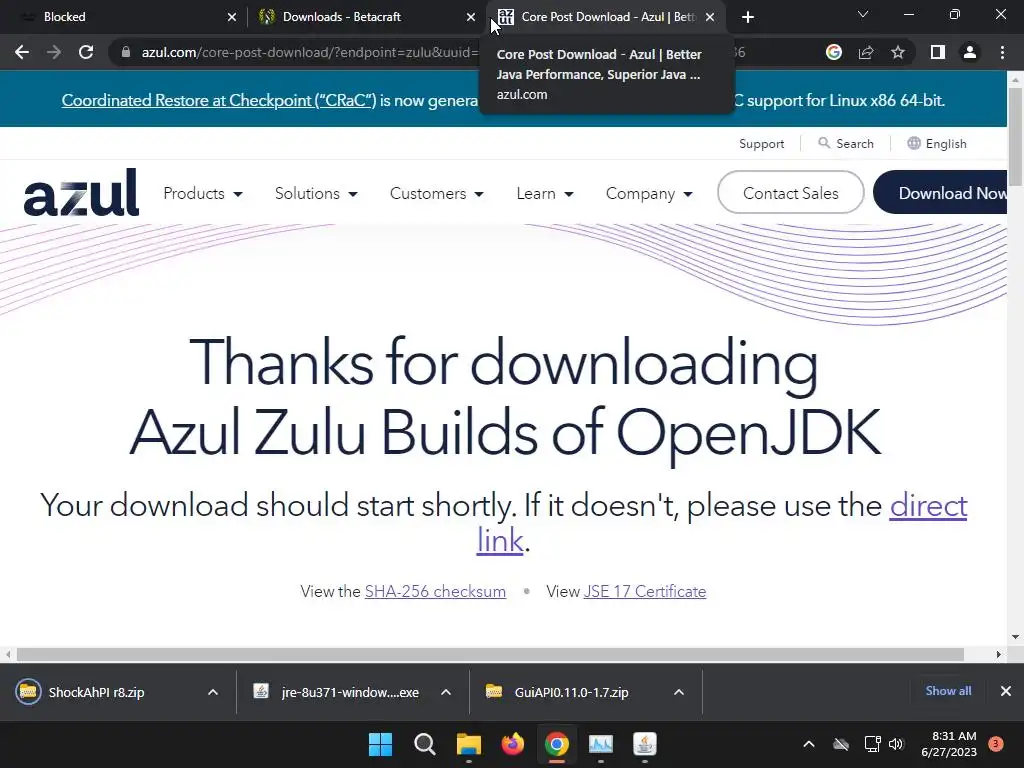Close the downloads bar

(1006, 691)
